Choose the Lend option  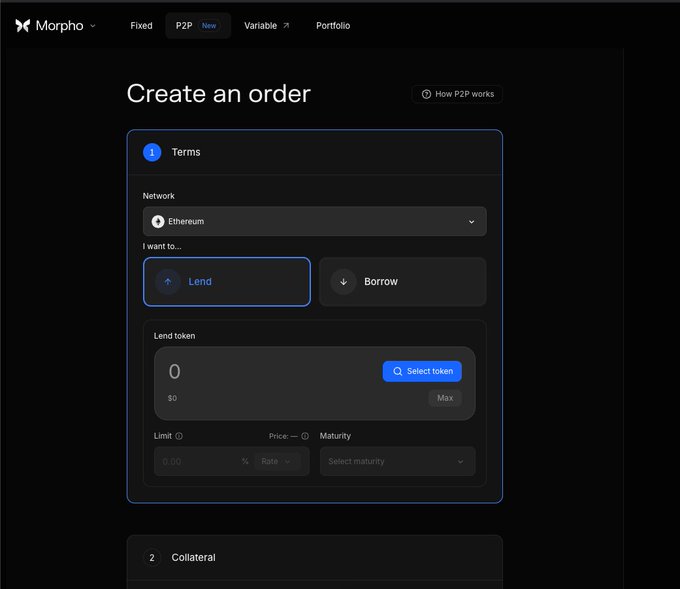(x=227, y=281)
